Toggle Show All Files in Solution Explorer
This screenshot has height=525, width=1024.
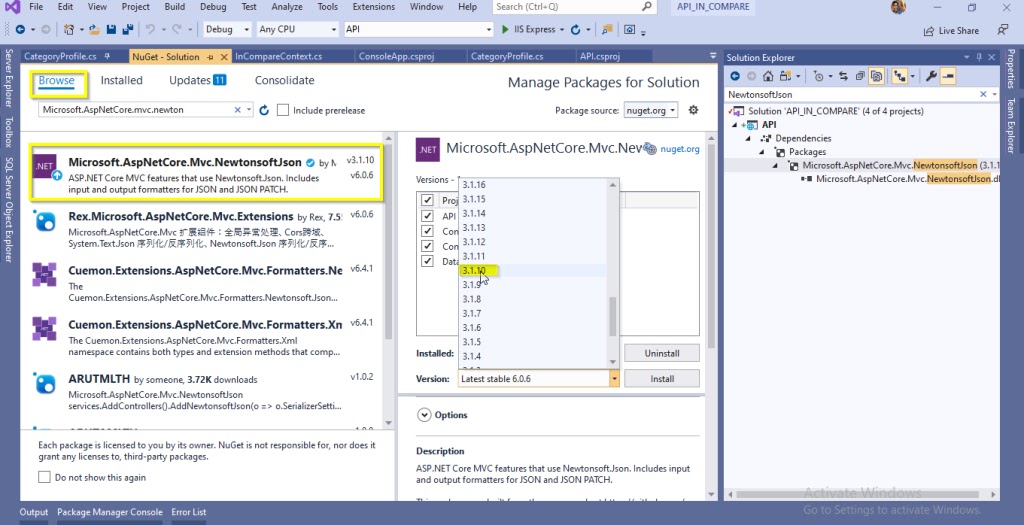(876, 76)
